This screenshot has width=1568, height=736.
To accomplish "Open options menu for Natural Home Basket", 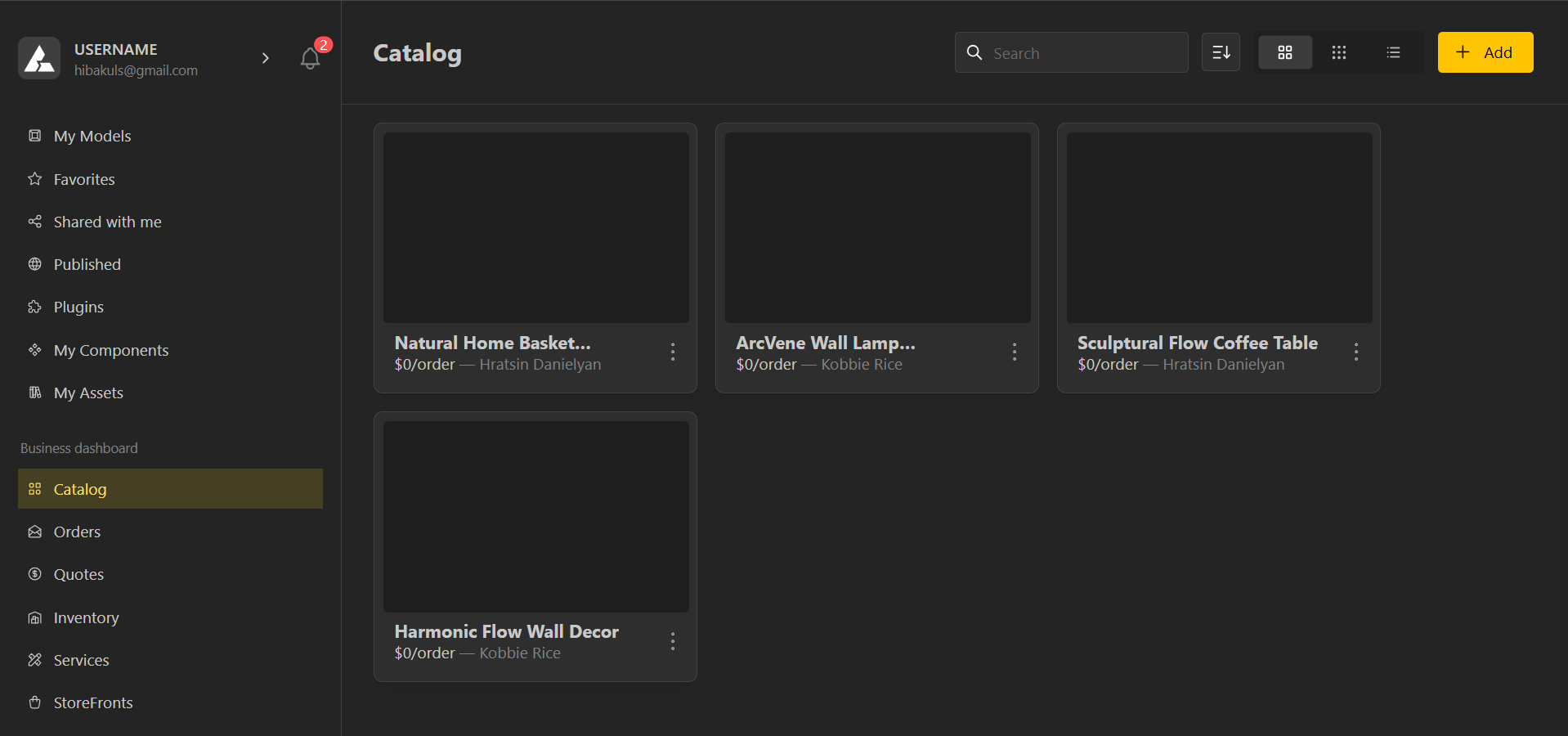I will click(x=673, y=352).
